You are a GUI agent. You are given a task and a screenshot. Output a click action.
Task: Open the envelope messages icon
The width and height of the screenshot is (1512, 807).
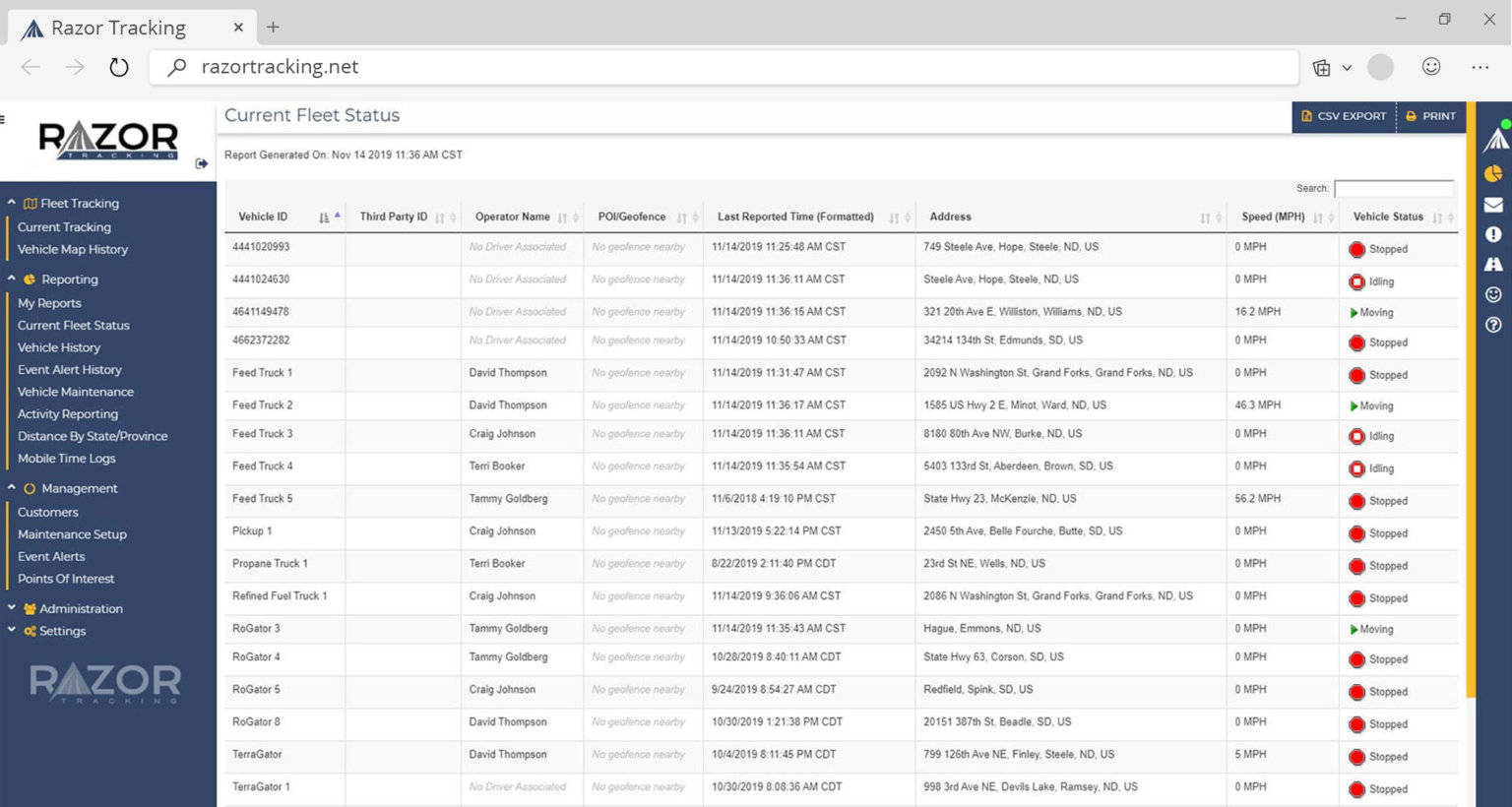[x=1493, y=205]
